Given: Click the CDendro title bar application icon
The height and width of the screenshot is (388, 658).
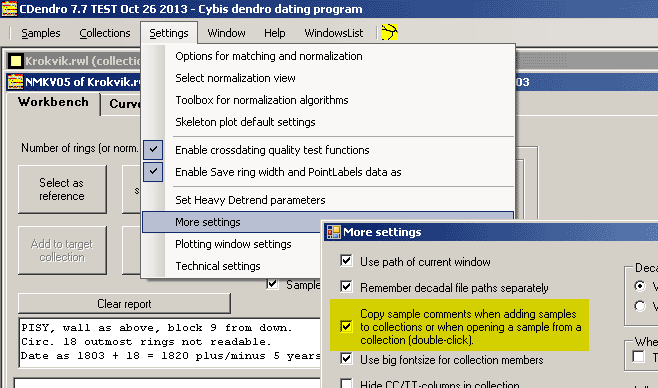Looking at the screenshot, I should pyautogui.click(x=9, y=9).
